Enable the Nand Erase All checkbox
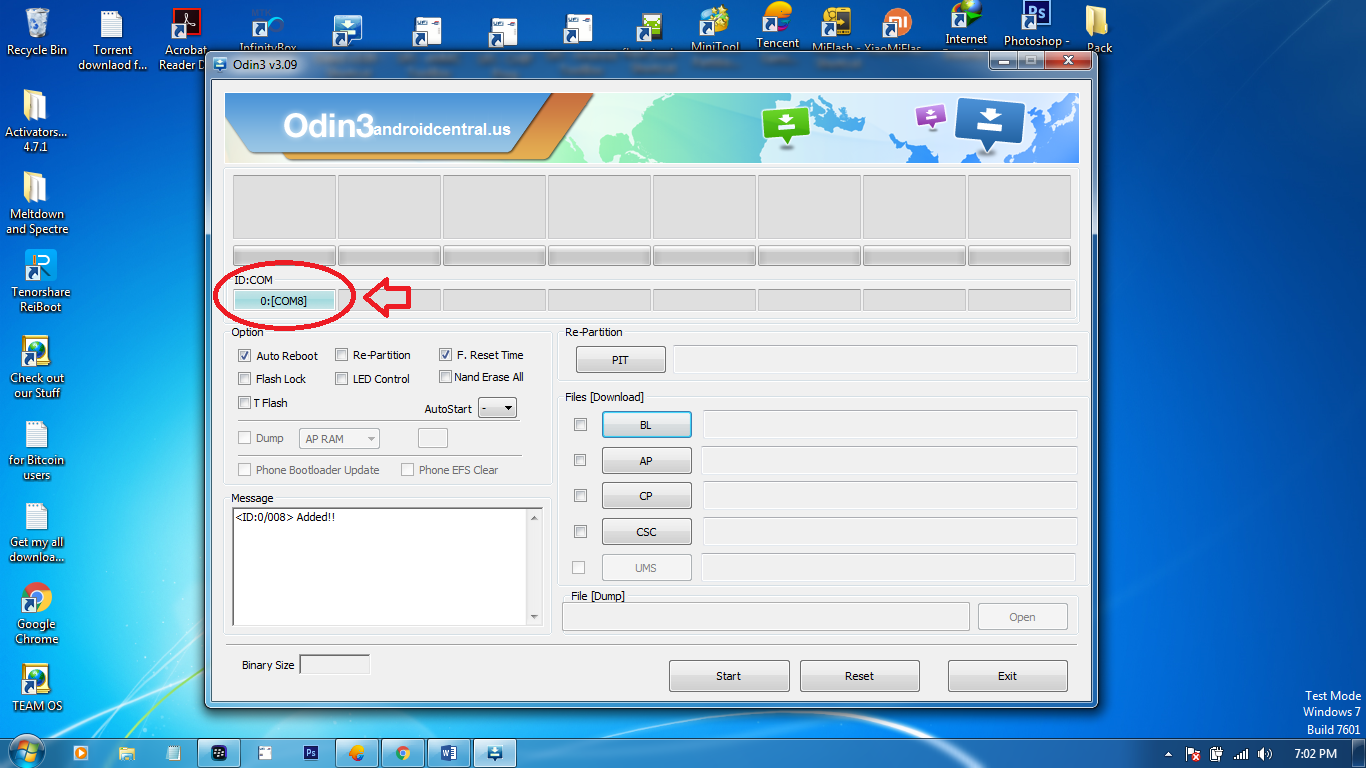Image resolution: width=1366 pixels, height=768 pixels. coord(445,377)
